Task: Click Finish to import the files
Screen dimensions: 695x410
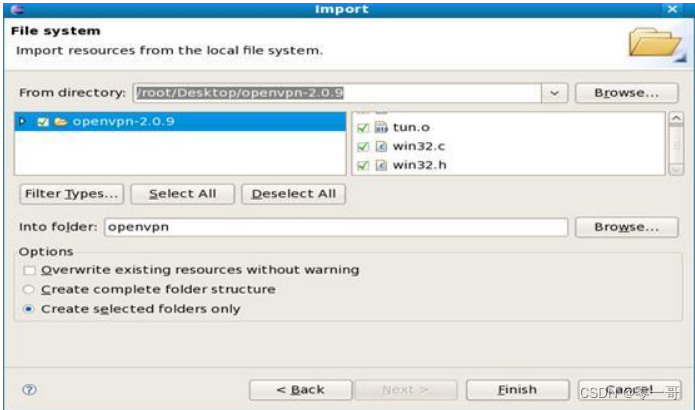Action: (517, 390)
